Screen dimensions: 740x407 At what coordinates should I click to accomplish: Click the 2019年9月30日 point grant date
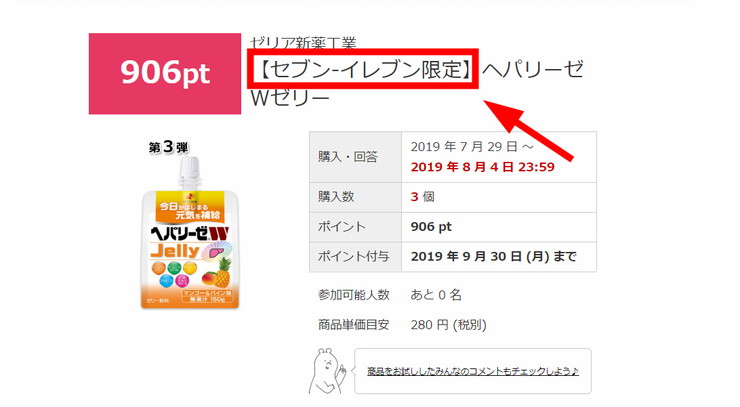[494, 257]
